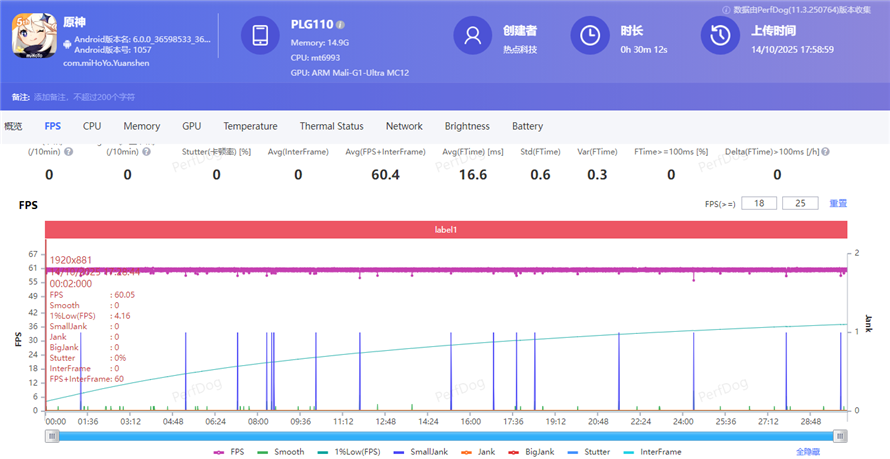Click the info icon beside PerfDog version notice
The width and height of the screenshot is (890, 459).
pos(726,8)
